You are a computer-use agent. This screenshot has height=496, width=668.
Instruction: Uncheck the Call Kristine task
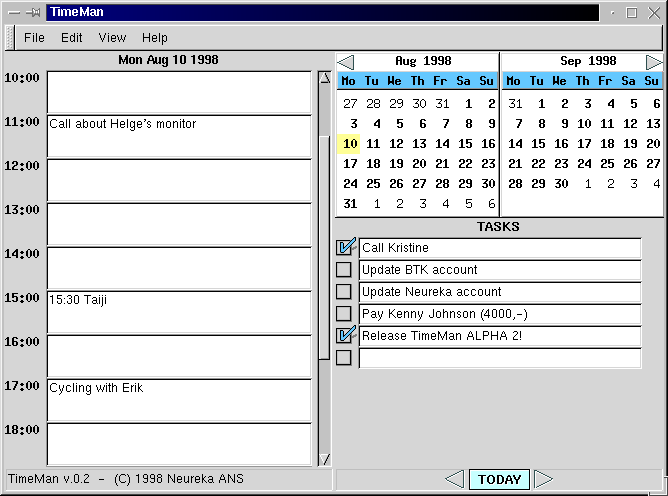pos(345,248)
